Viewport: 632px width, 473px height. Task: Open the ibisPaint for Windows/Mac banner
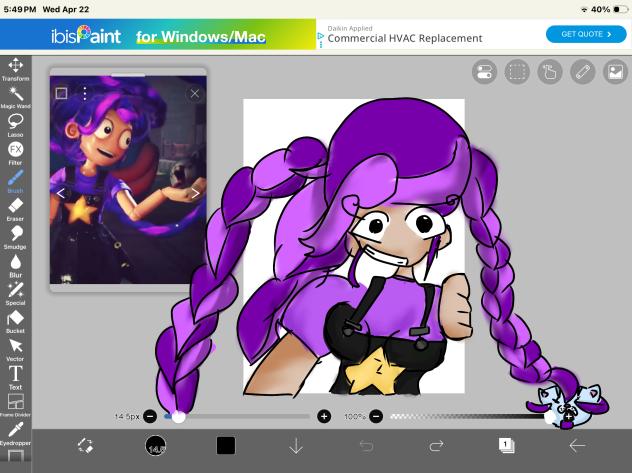[158, 34]
